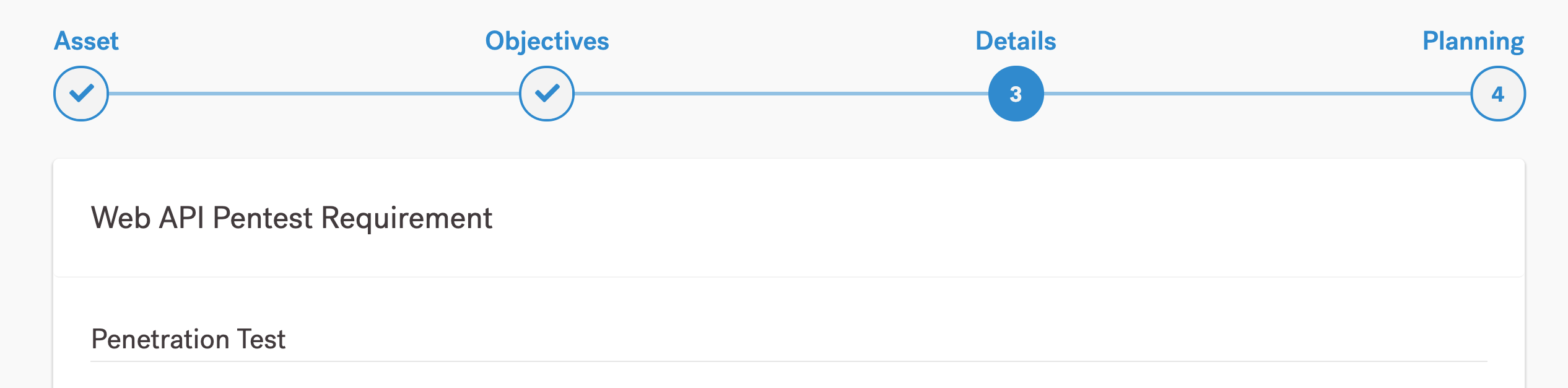Click standalone word 'Test' in section title

261,340
